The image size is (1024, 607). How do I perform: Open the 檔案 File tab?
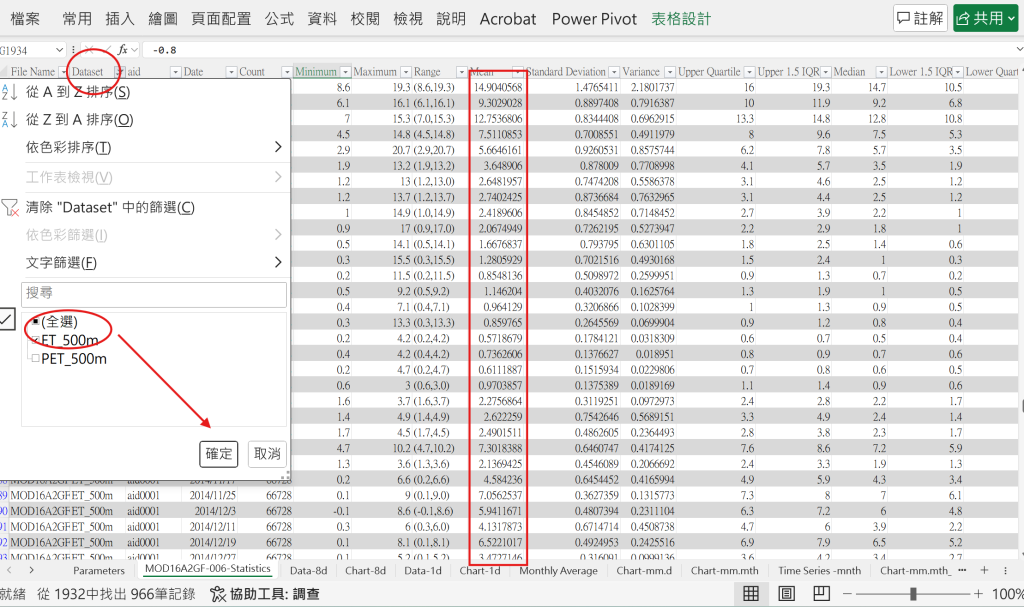coord(25,19)
